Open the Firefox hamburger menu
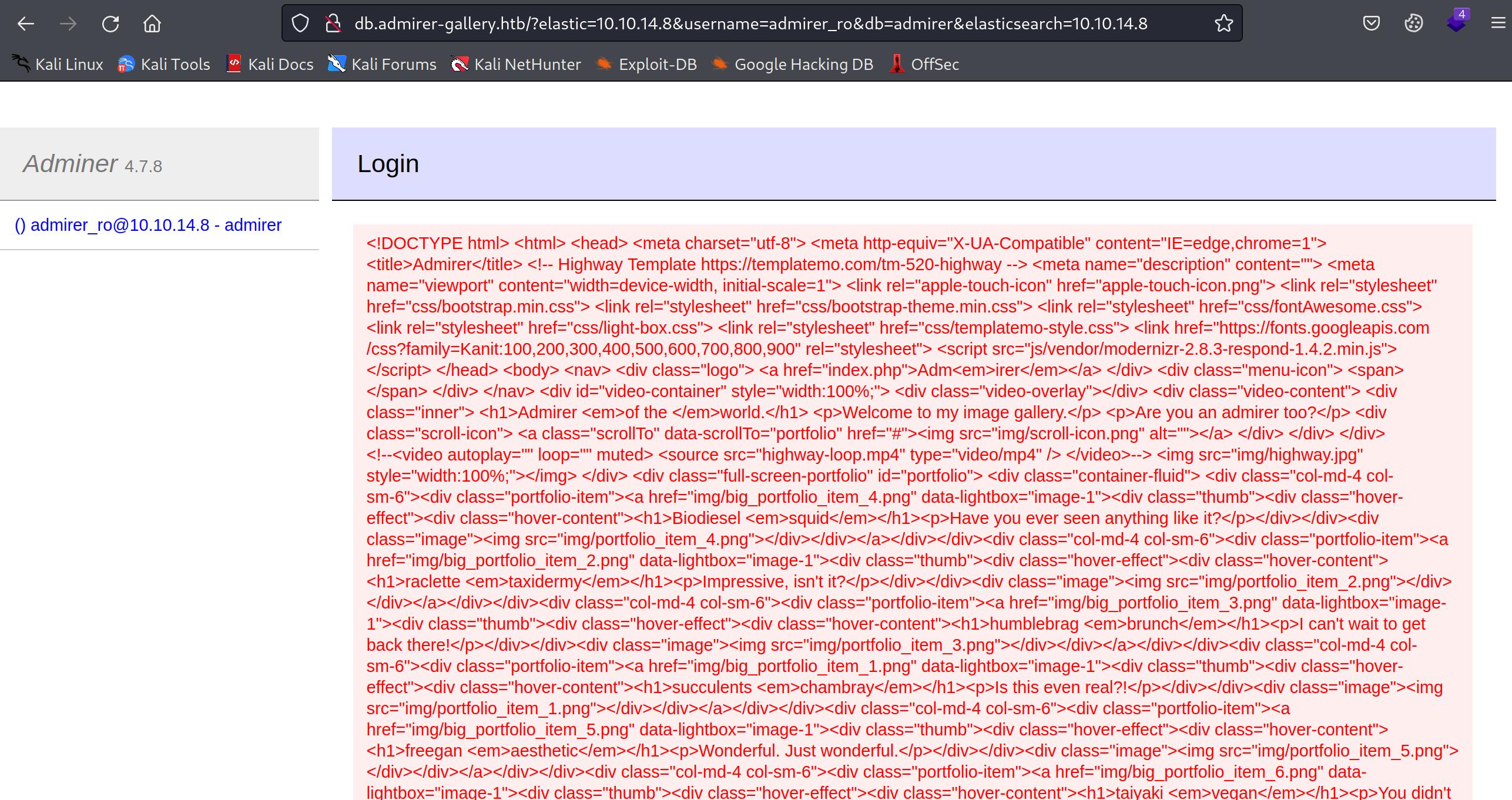The image size is (1512, 800). pyautogui.click(x=1498, y=23)
